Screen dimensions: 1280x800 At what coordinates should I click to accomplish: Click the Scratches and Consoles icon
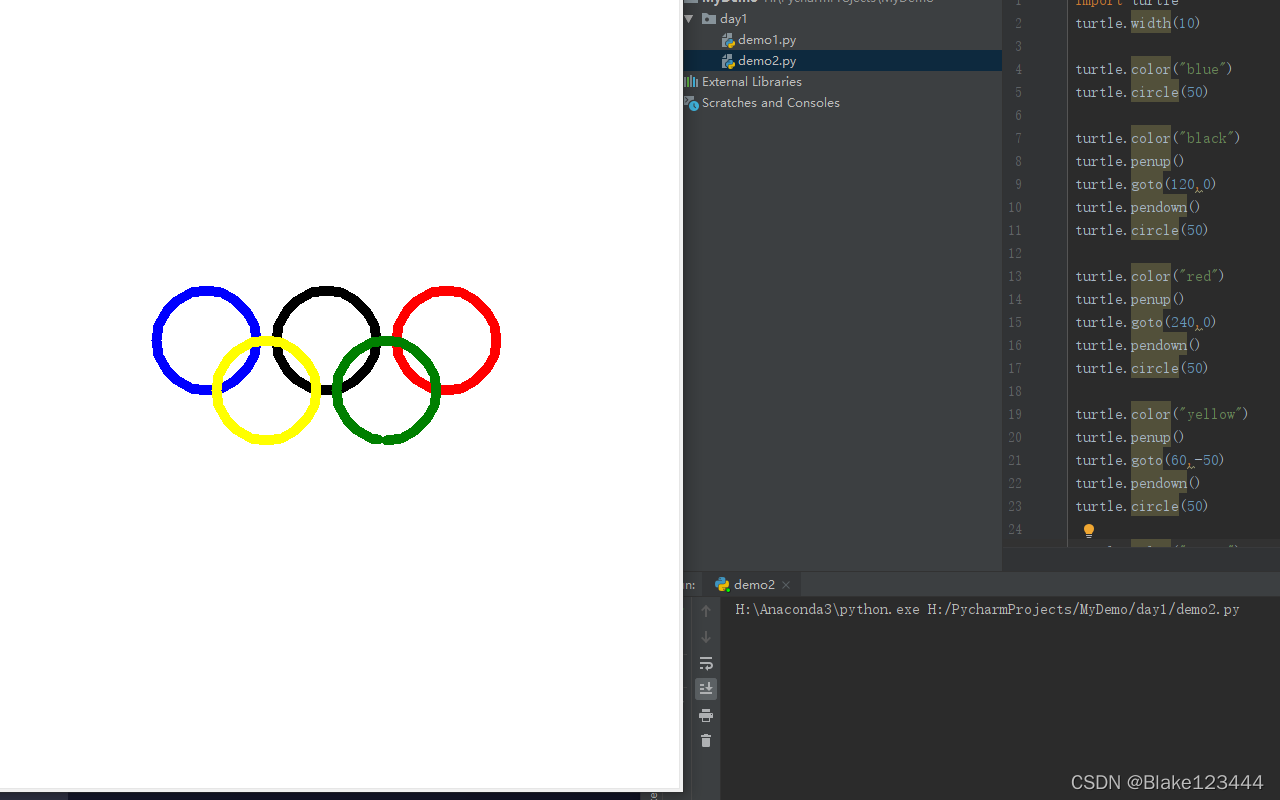tap(691, 103)
